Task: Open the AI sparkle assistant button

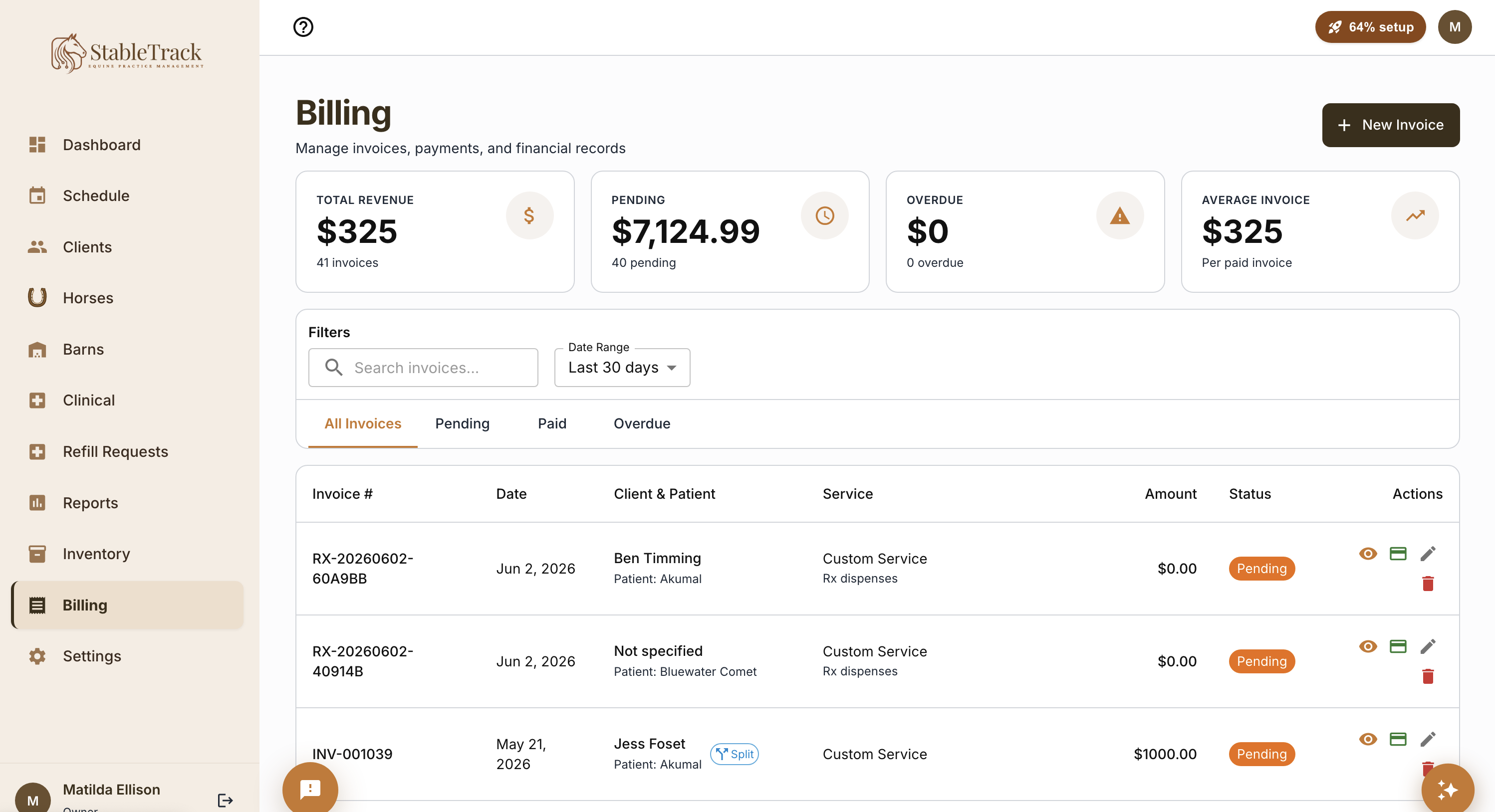Action: click(1448, 790)
